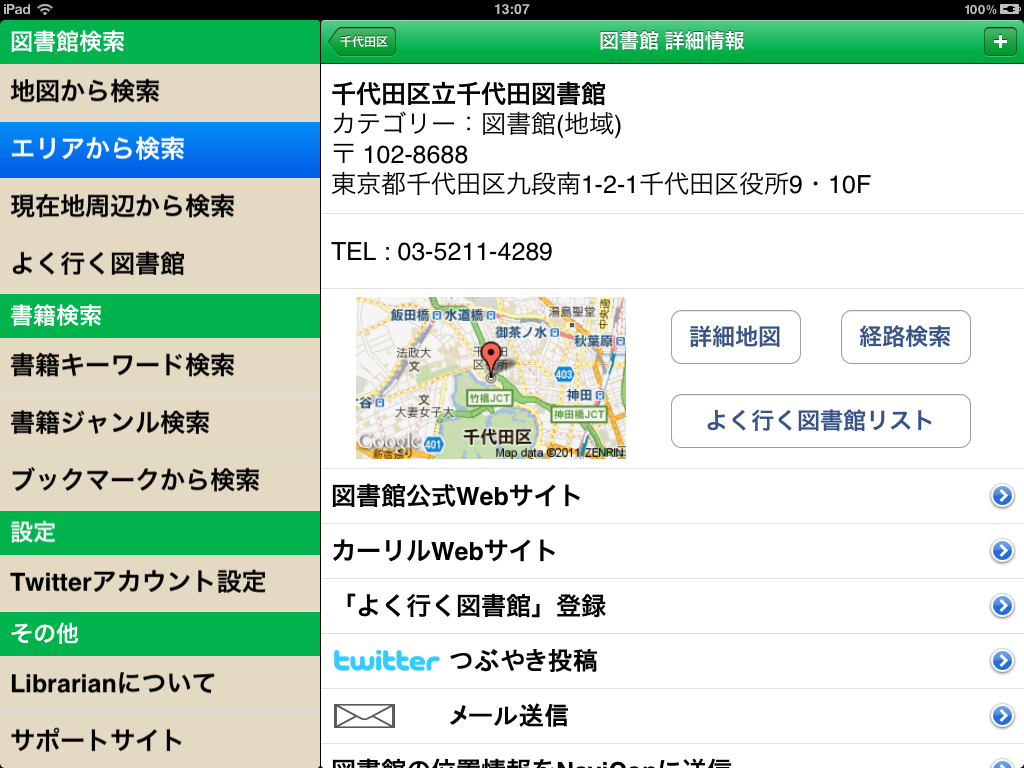The image size is (1024, 768).
Task: Open 現在地周辺から検索 option
Action: pos(160,207)
